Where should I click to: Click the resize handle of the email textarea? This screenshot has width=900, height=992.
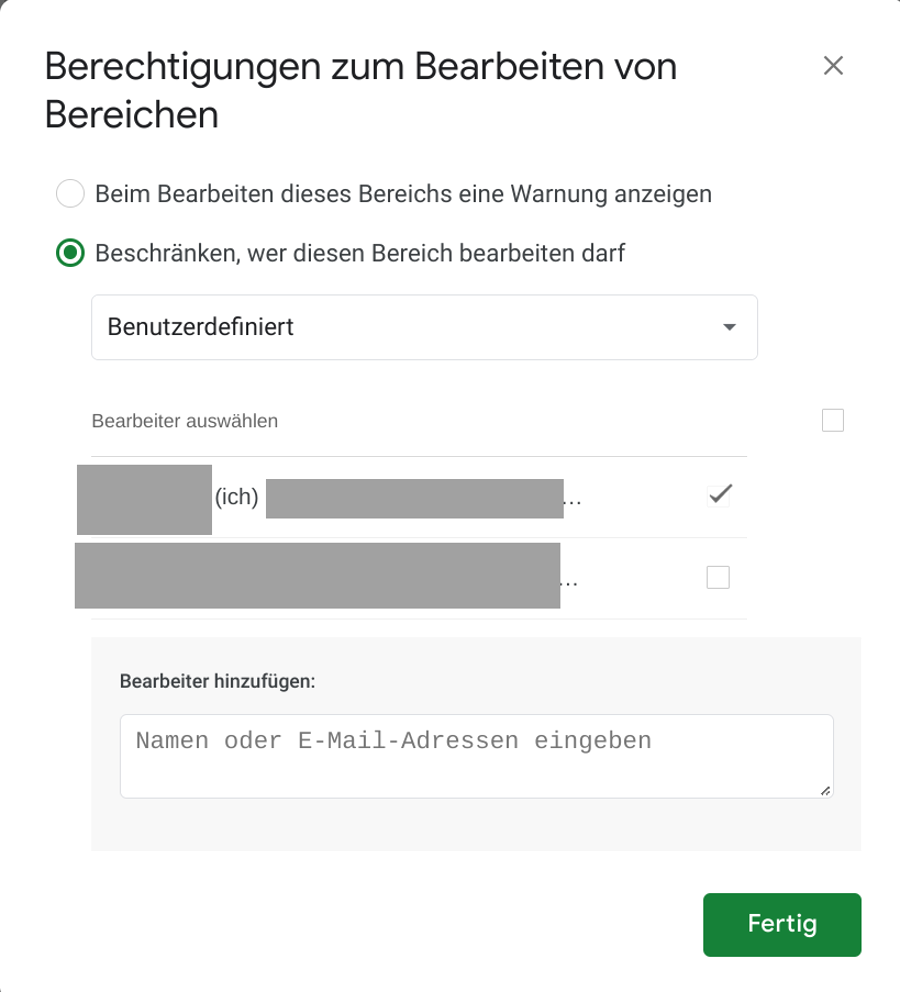(827, 791)
